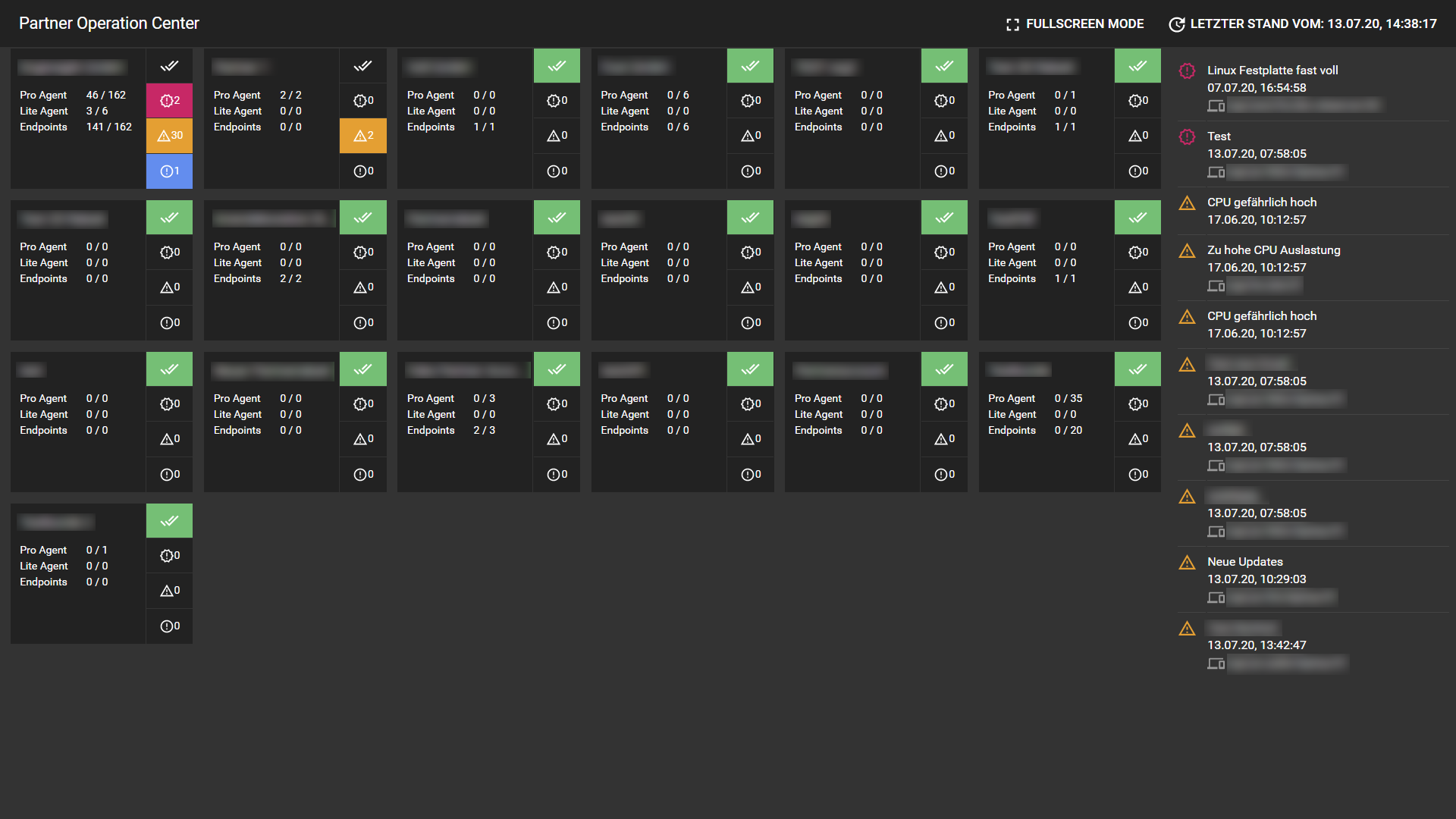Click the warning triangle beside Neue Updates
Viewport: 1456px width, 819px height.
(x=1187, y=562)
